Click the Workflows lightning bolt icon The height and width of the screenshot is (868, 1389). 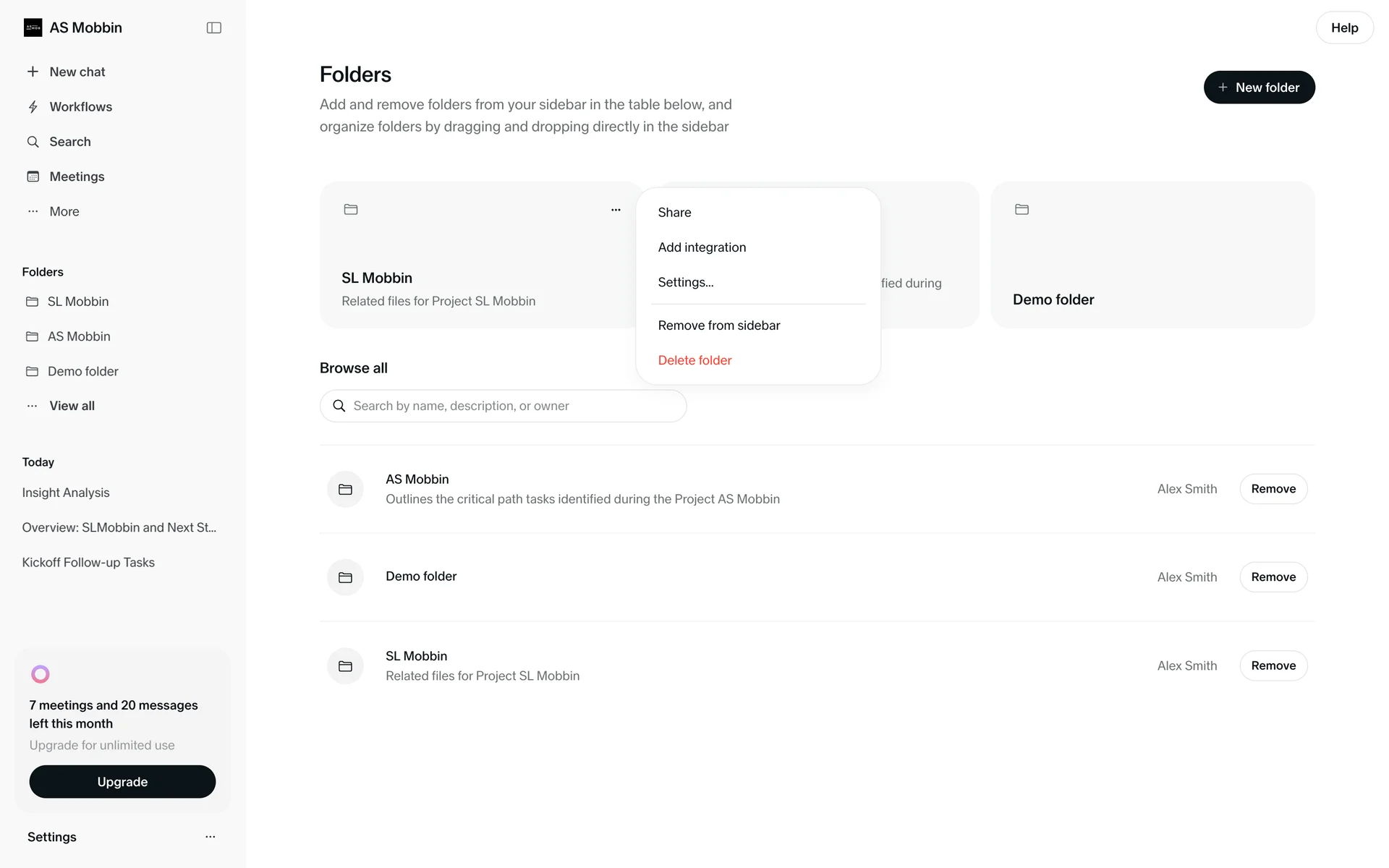click(33, 107)
